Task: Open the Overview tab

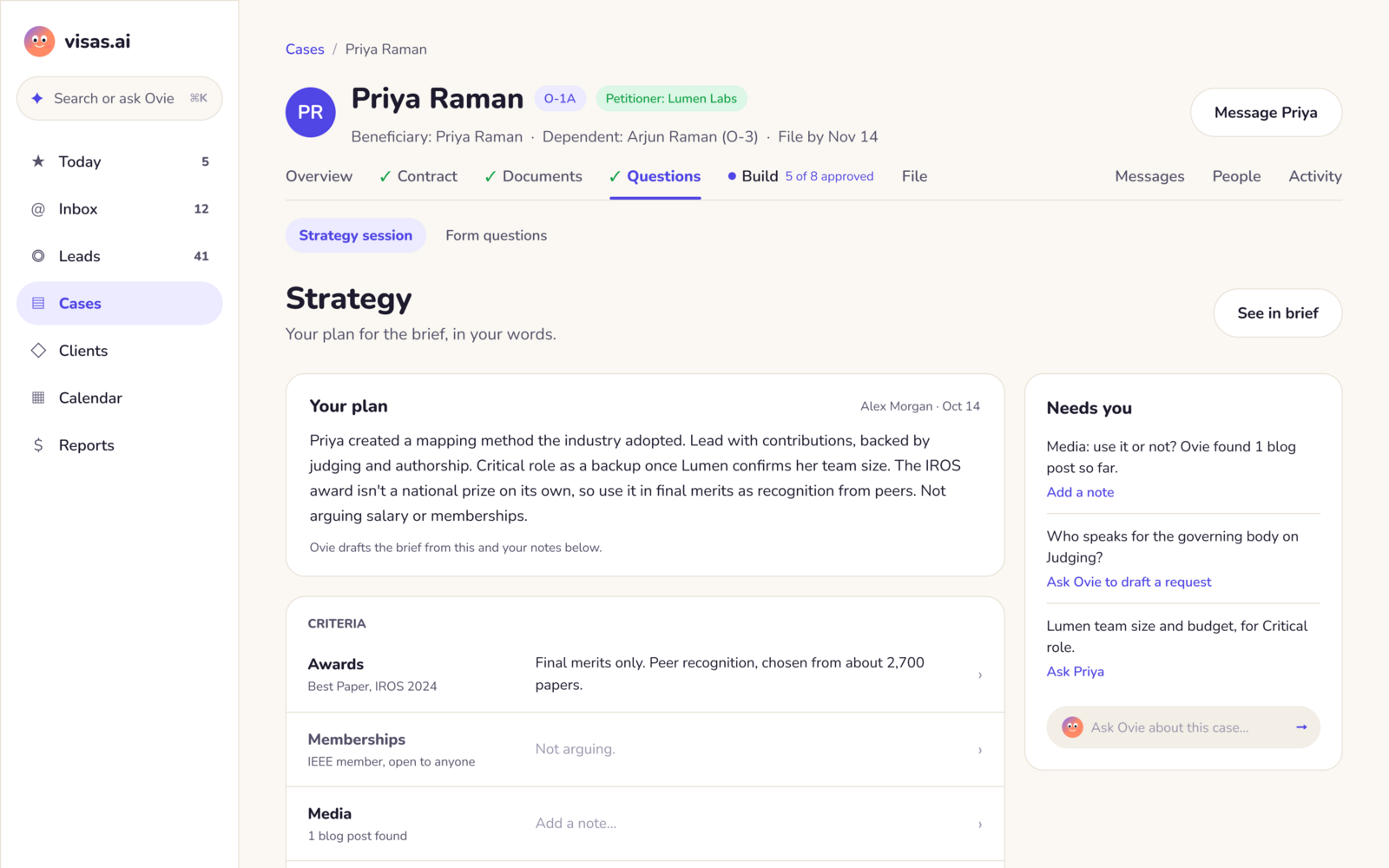Action: point(319,176)
